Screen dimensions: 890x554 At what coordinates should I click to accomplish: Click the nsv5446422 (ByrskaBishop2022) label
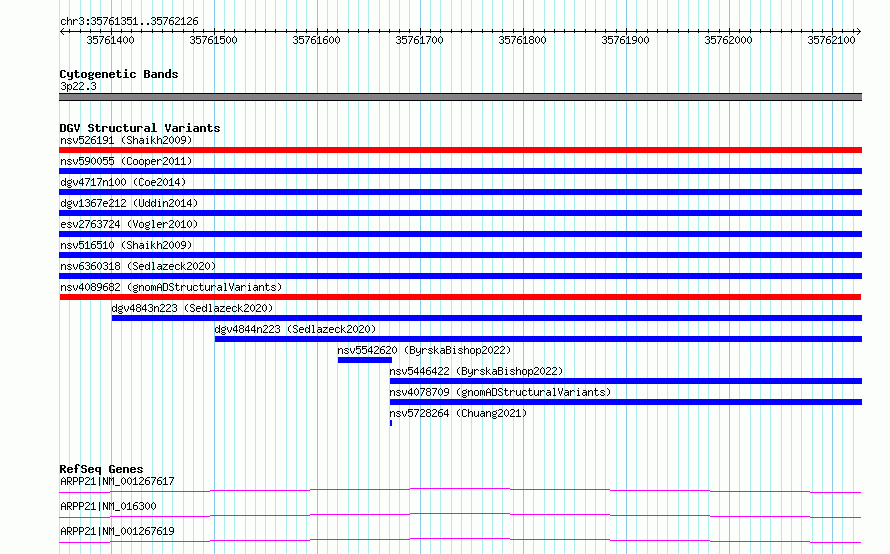pos(476,371)
